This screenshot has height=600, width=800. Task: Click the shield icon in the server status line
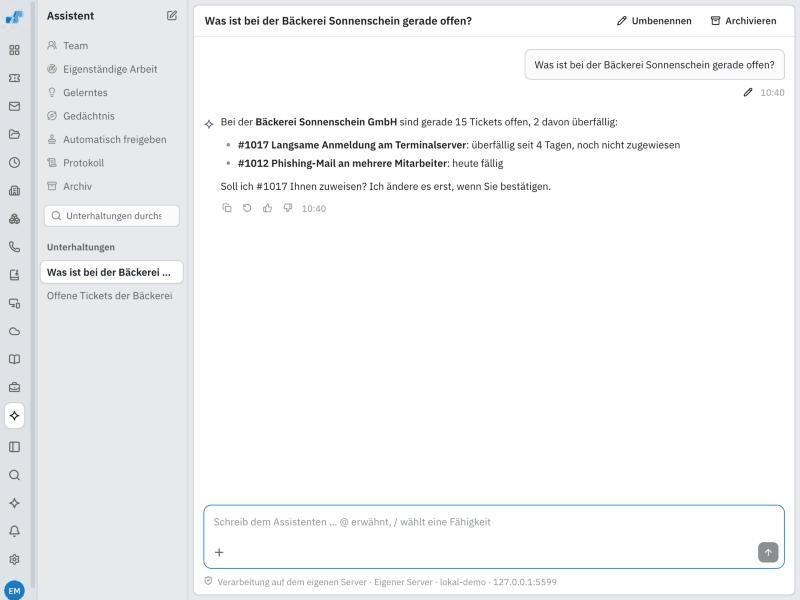pyautogui.click(x=208, y=581)
